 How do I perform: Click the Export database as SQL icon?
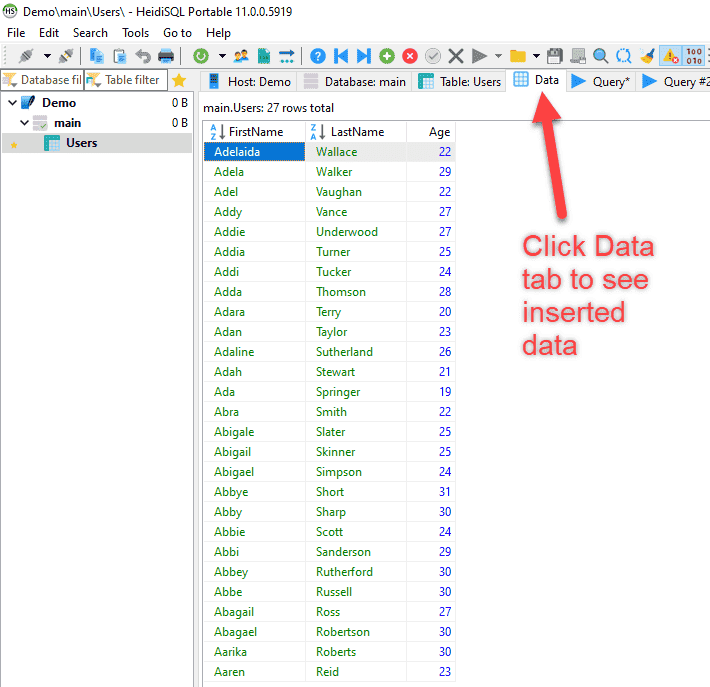[264, 56]
